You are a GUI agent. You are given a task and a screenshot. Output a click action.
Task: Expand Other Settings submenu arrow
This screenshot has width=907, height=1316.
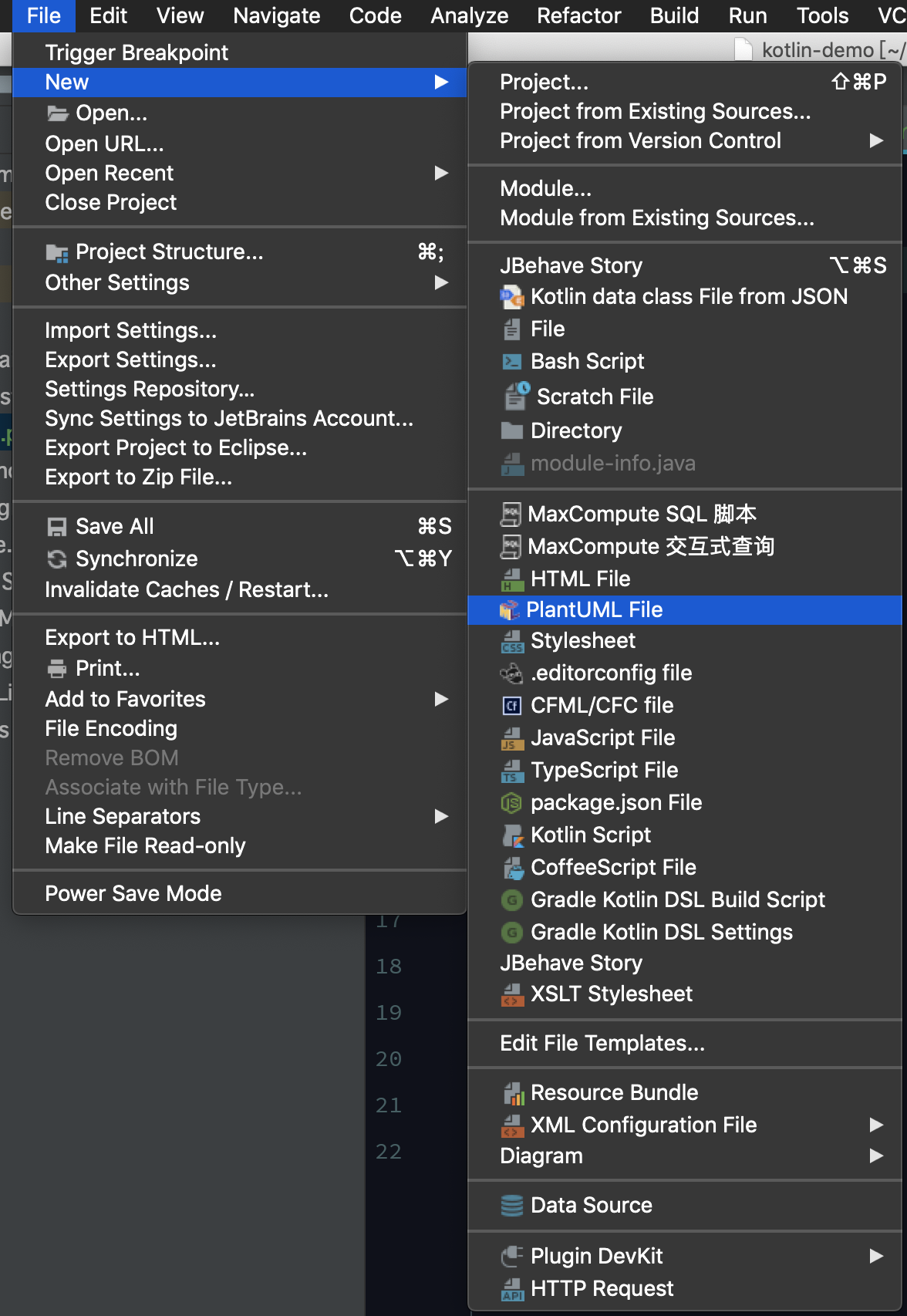click(441, 283)
